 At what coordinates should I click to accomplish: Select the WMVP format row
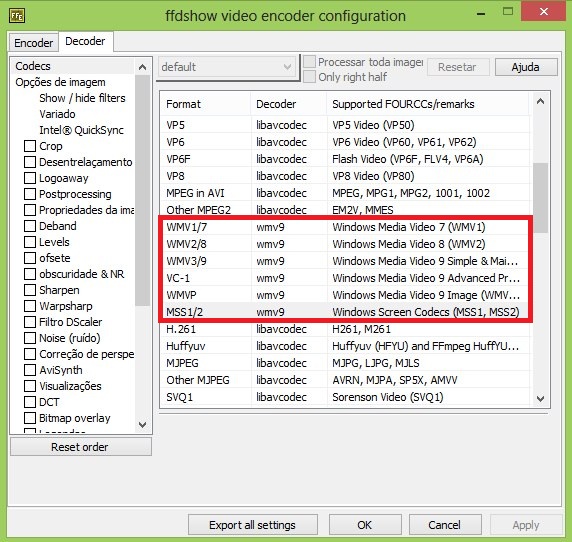(x=345, y=295)
